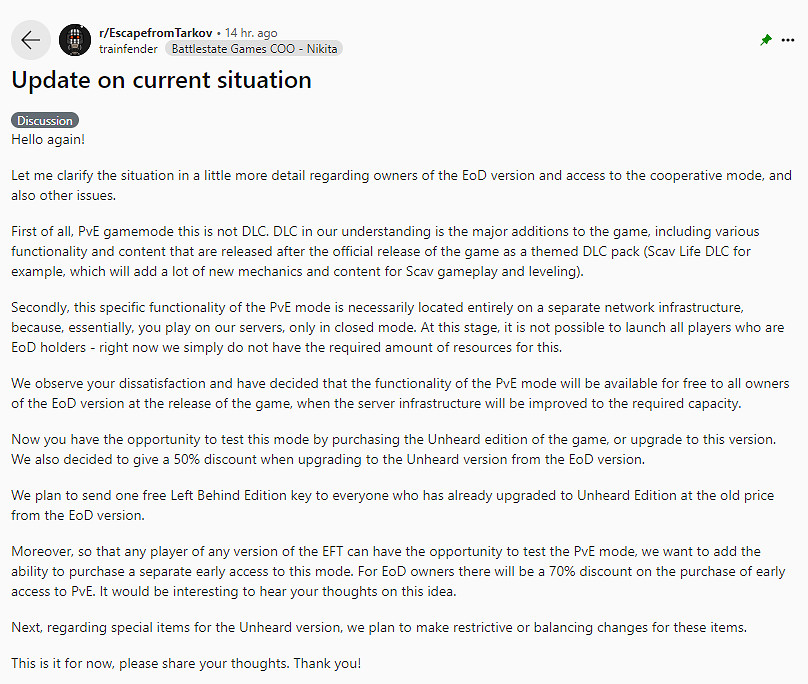The width and height of the screenshot is (808, 684).
Task: Click the paragraph starting "We observe your dissatisfaction"
Action: [x=400, y=393]
